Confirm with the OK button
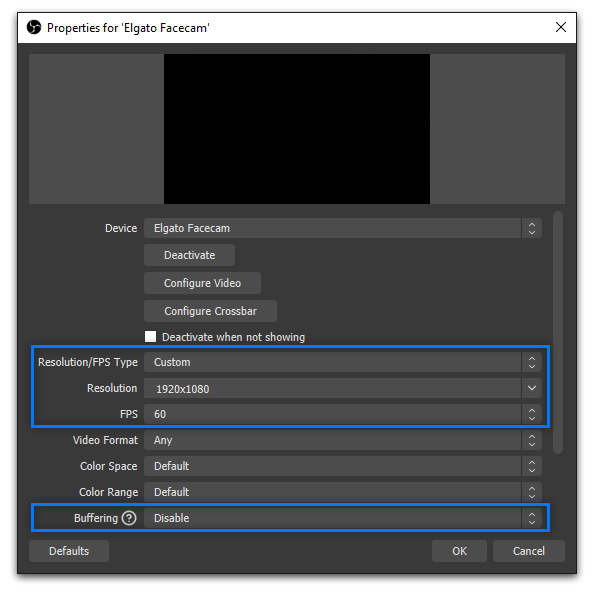This screenshot has width=595, height=597. [459, 551]
